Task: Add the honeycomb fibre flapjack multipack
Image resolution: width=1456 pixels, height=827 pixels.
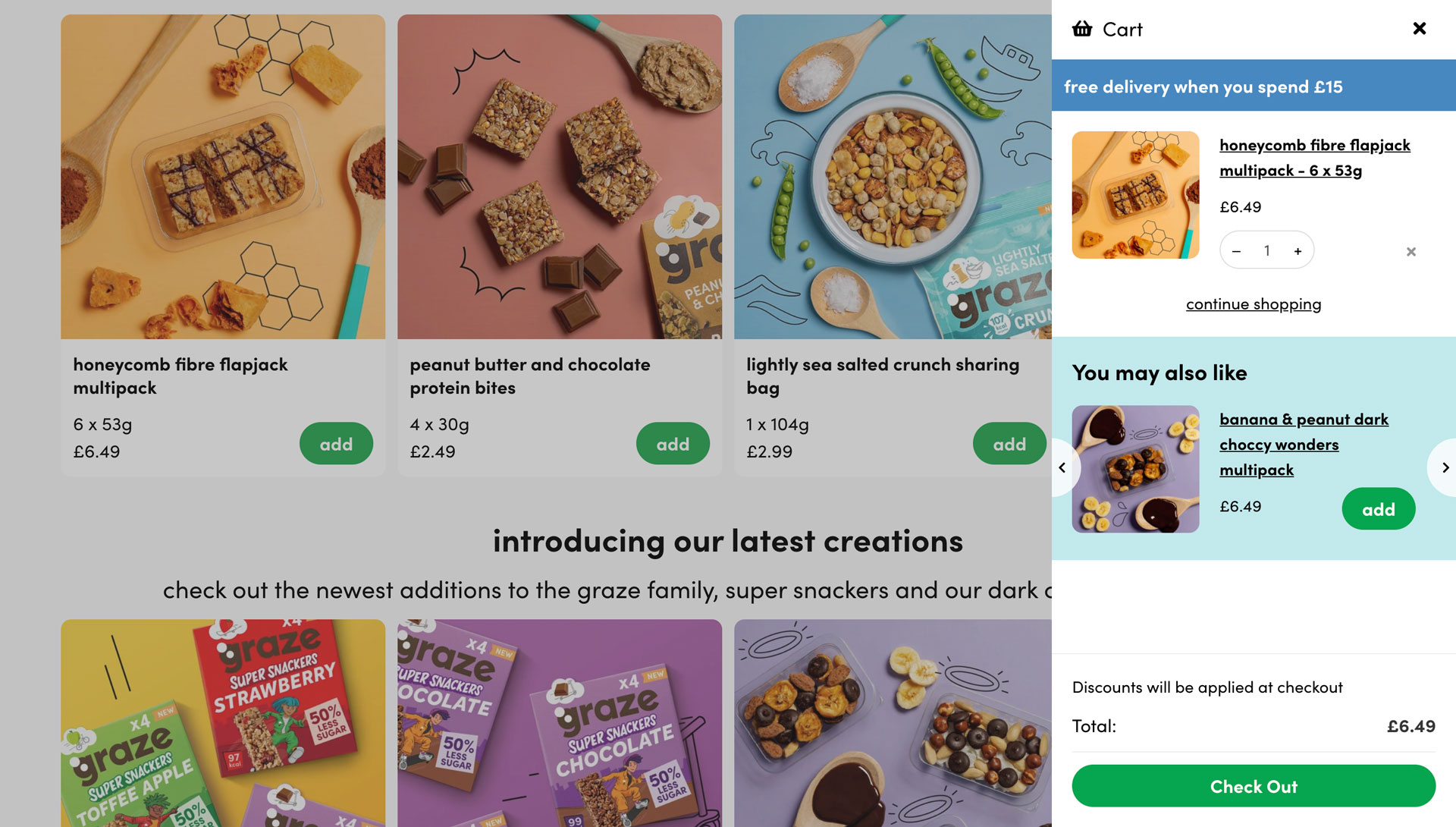Action: pos(336,443)
